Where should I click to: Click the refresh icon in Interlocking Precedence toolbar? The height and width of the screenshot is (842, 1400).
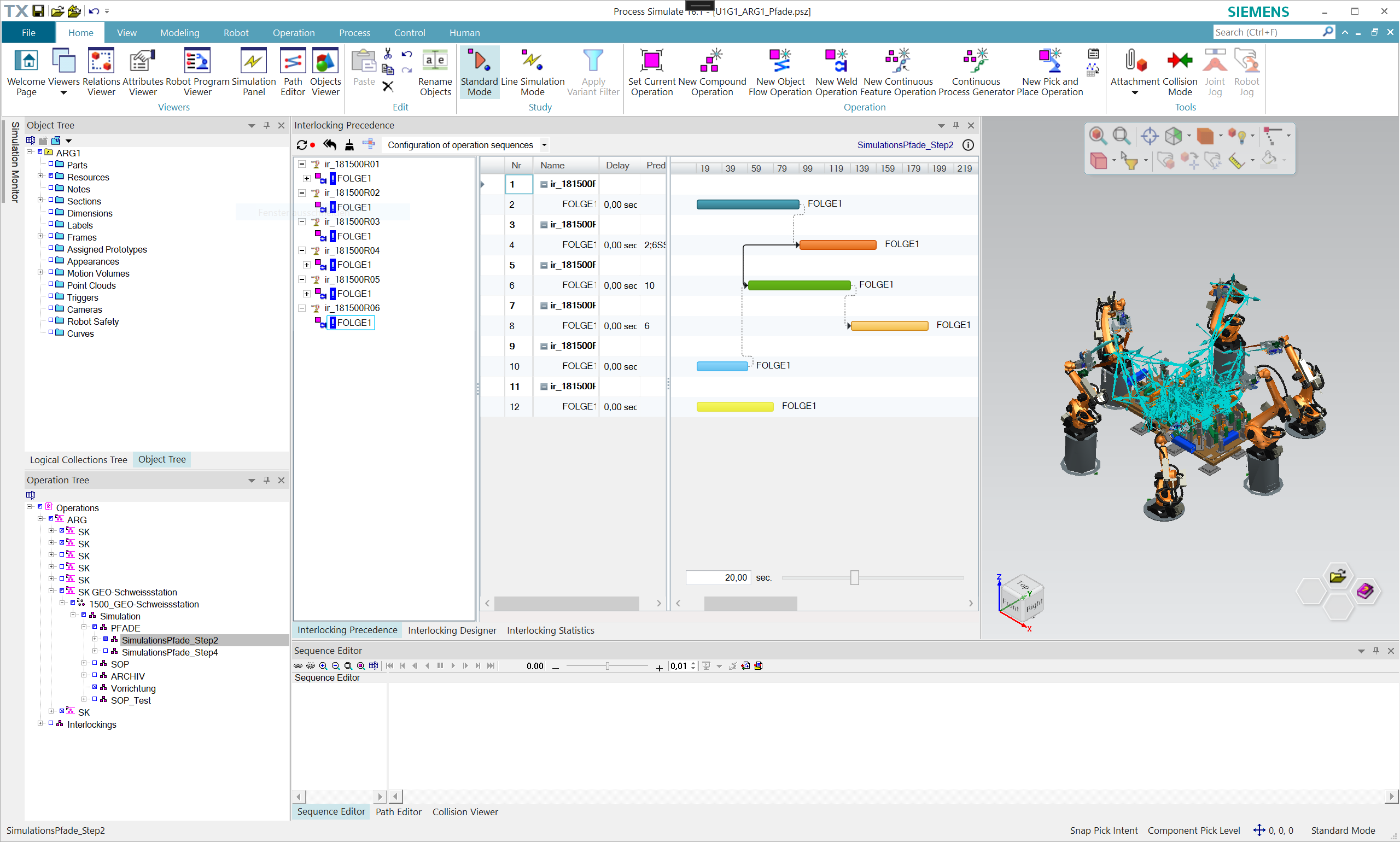pos(302,145)
